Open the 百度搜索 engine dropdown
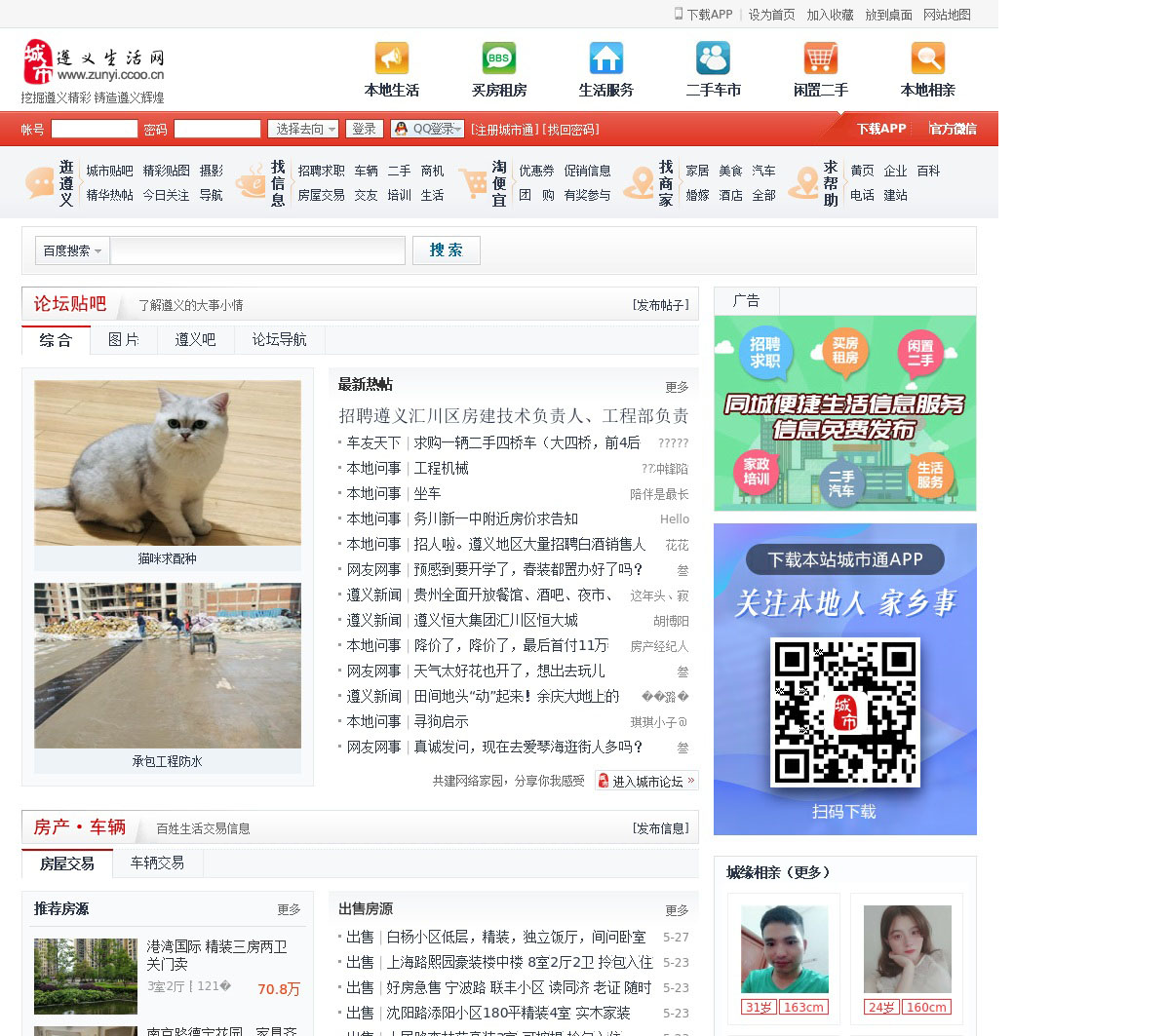This screenshot has width=1170, height=1036. pos(72,250)
